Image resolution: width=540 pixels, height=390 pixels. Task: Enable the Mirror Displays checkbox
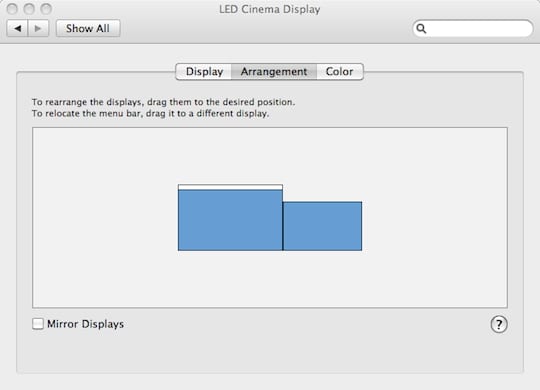point(38,324)
